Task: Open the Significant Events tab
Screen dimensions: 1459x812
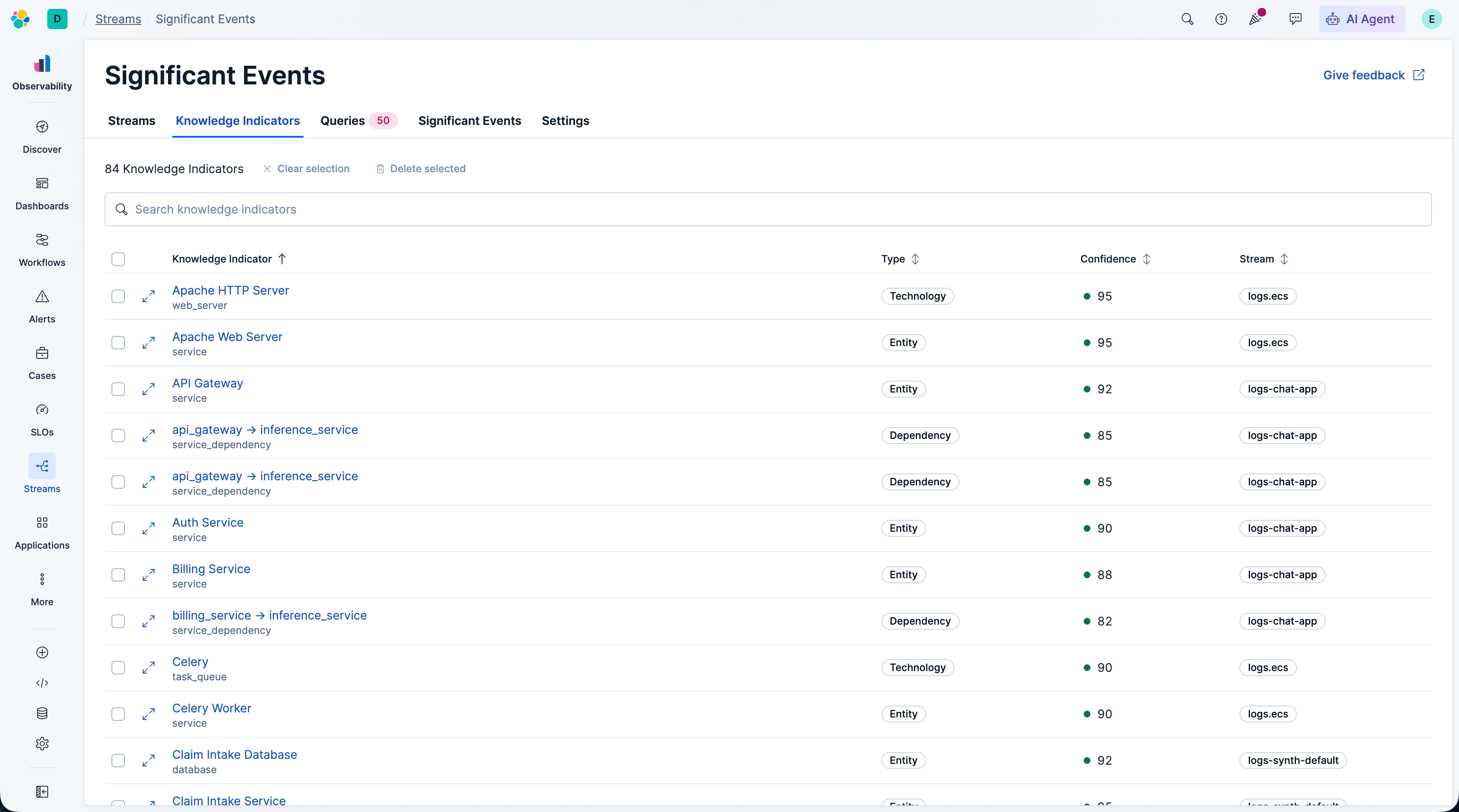Action: 469,121
